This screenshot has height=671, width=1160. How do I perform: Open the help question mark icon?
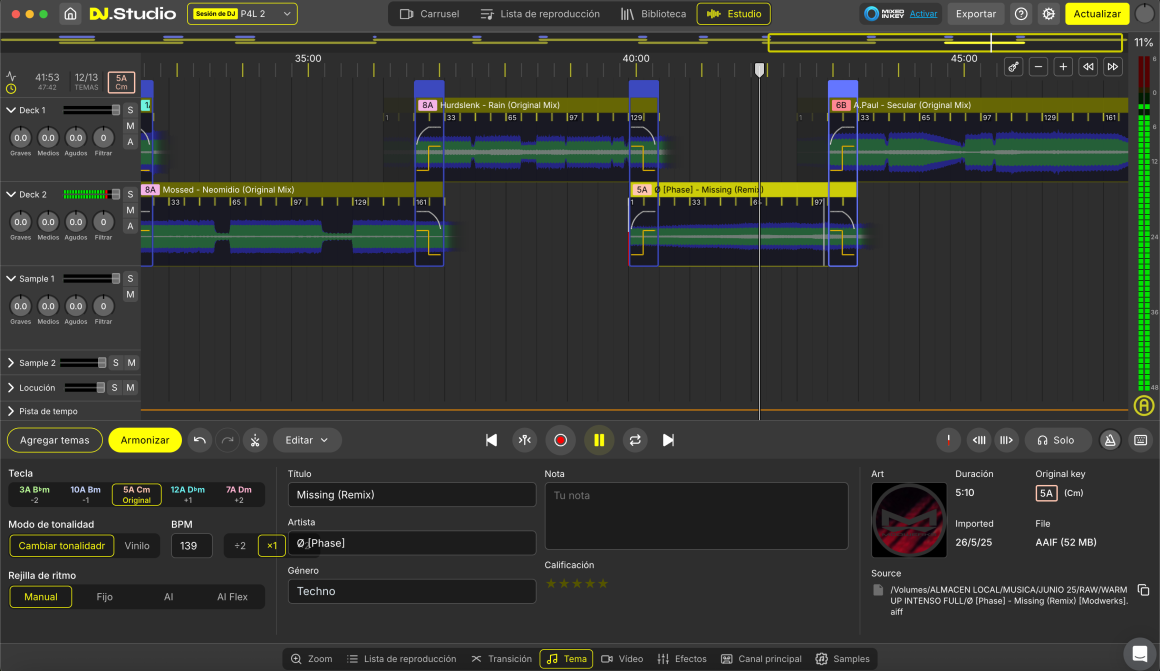click(1020, 14)
